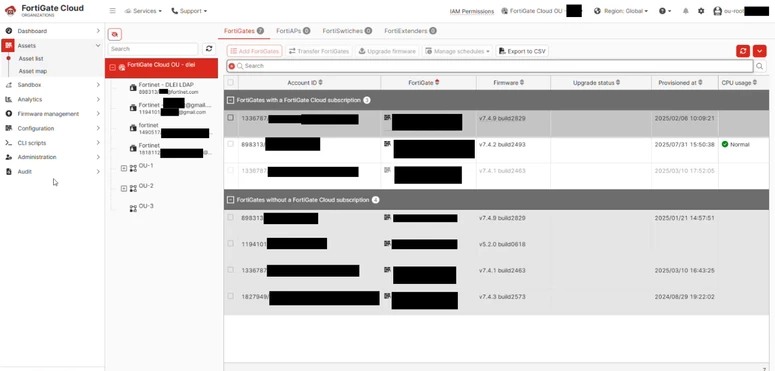This screenshot has width=775, height=371.
Task: Open the help question mark menu
Action: tap(665, 11)
